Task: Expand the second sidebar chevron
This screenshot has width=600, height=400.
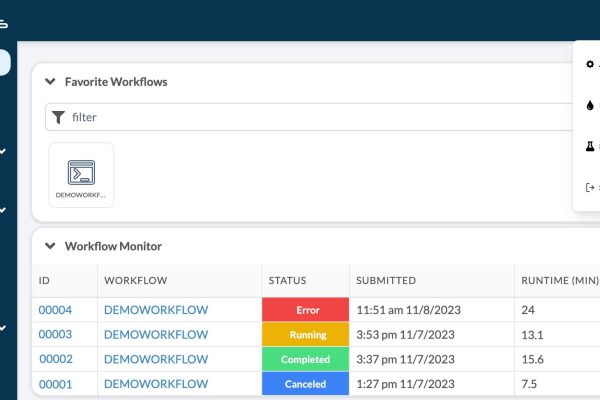Action: 3,210
